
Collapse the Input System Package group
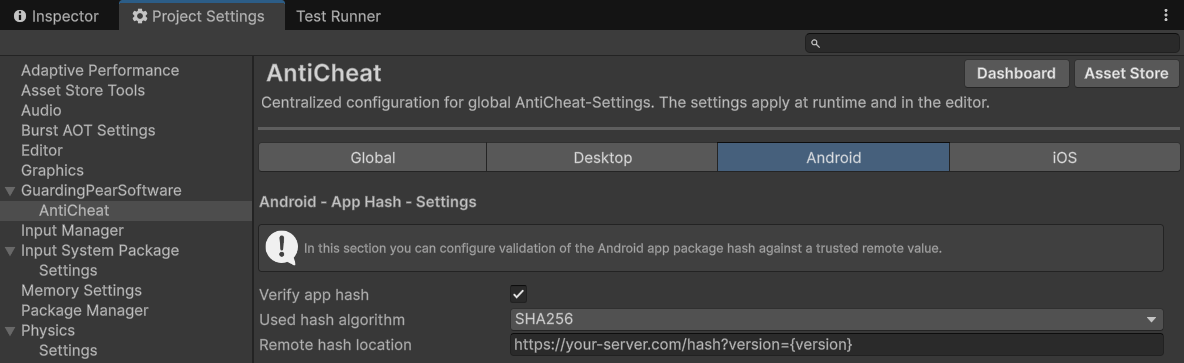click(x=10, y=251)
